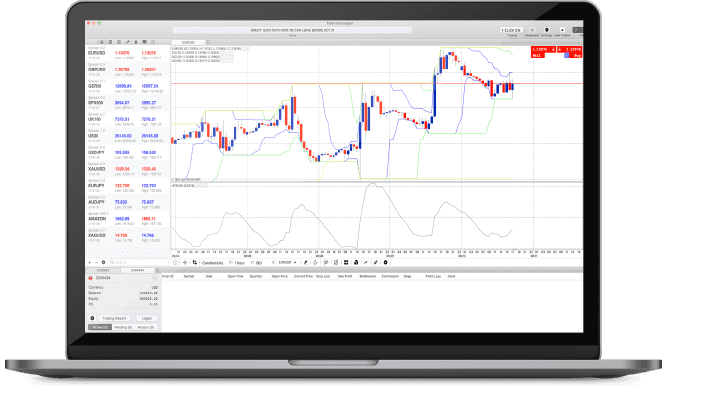The width and height of the screenshot is (725, 393).
Task: Open the grid layout icon below chart
Action: pos(346,263)
